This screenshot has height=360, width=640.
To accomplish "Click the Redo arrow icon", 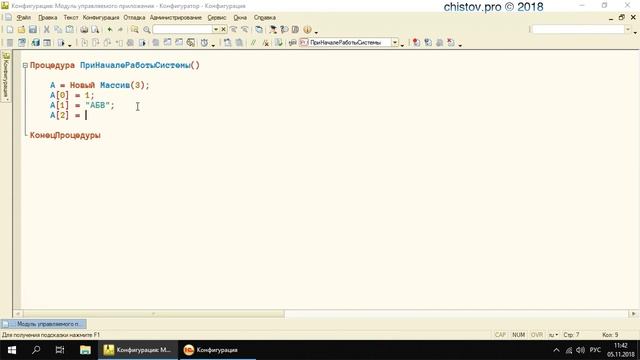I will [x=120, y=29].
